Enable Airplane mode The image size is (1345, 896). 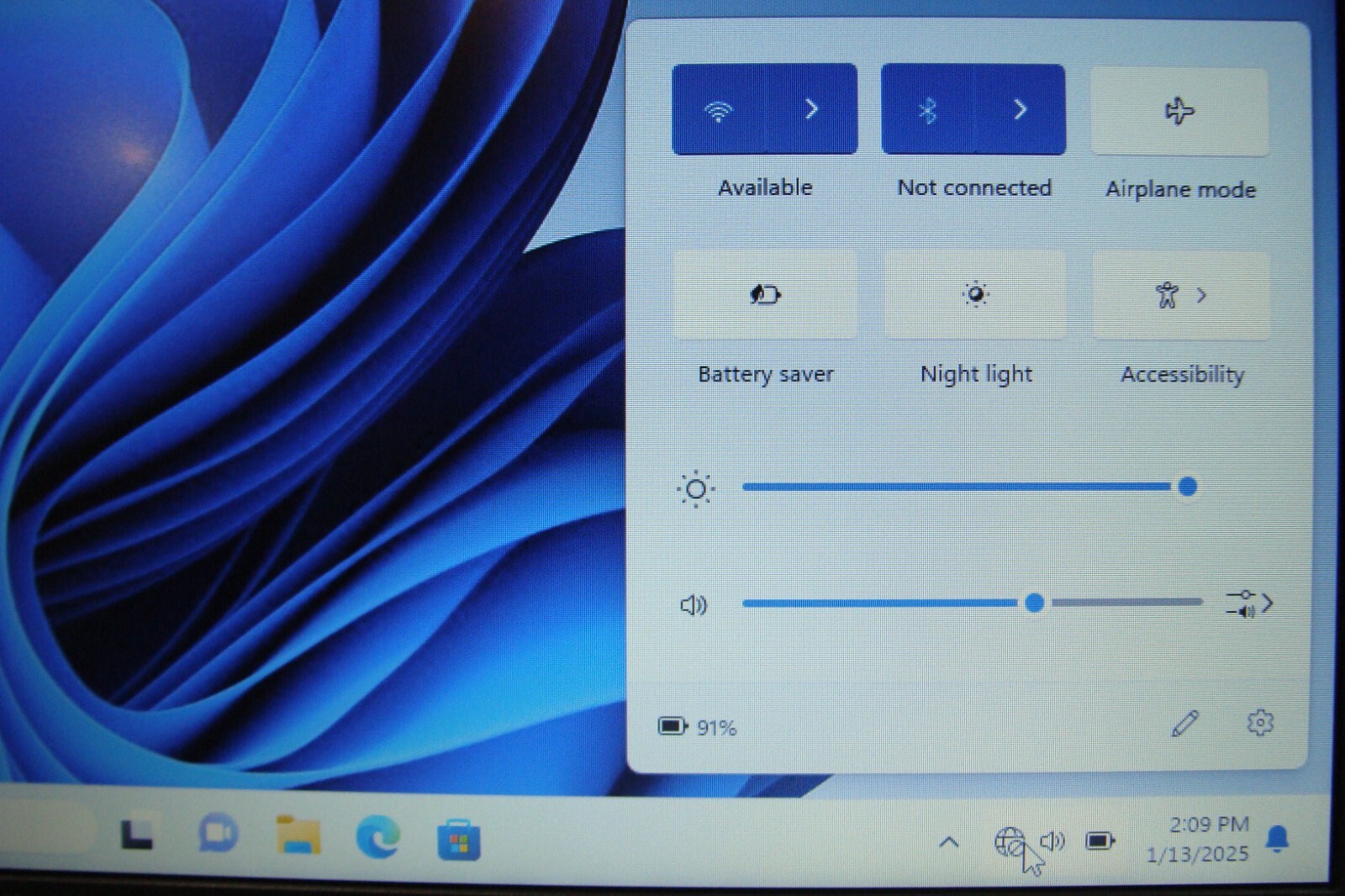1179,112
